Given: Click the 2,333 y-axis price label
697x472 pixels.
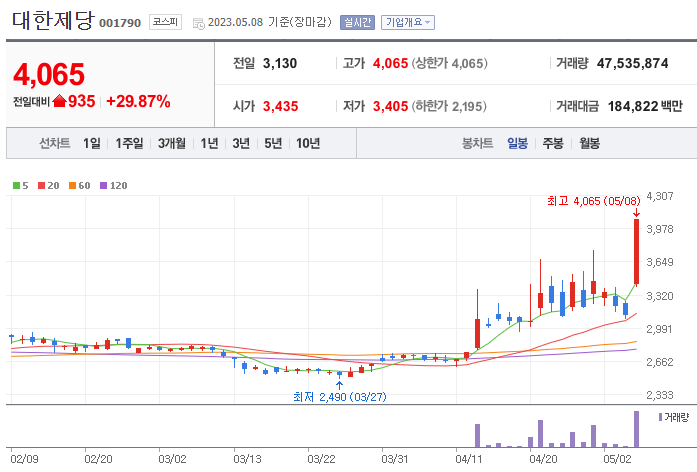Looking at the screenshot, I should pos(660,395).
